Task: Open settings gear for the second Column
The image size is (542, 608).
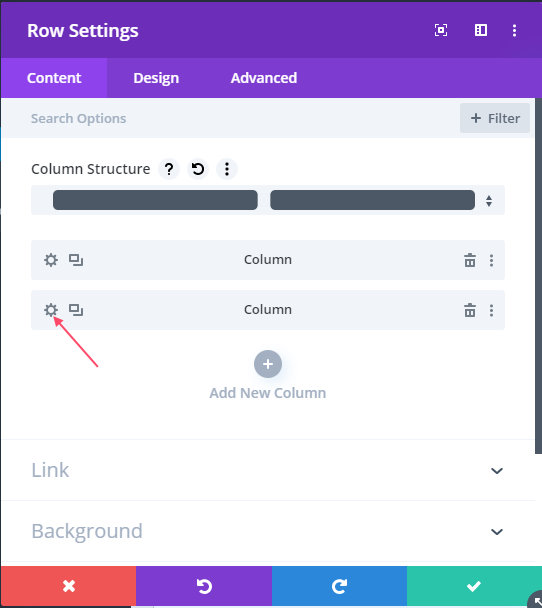Action: [51, 310]
